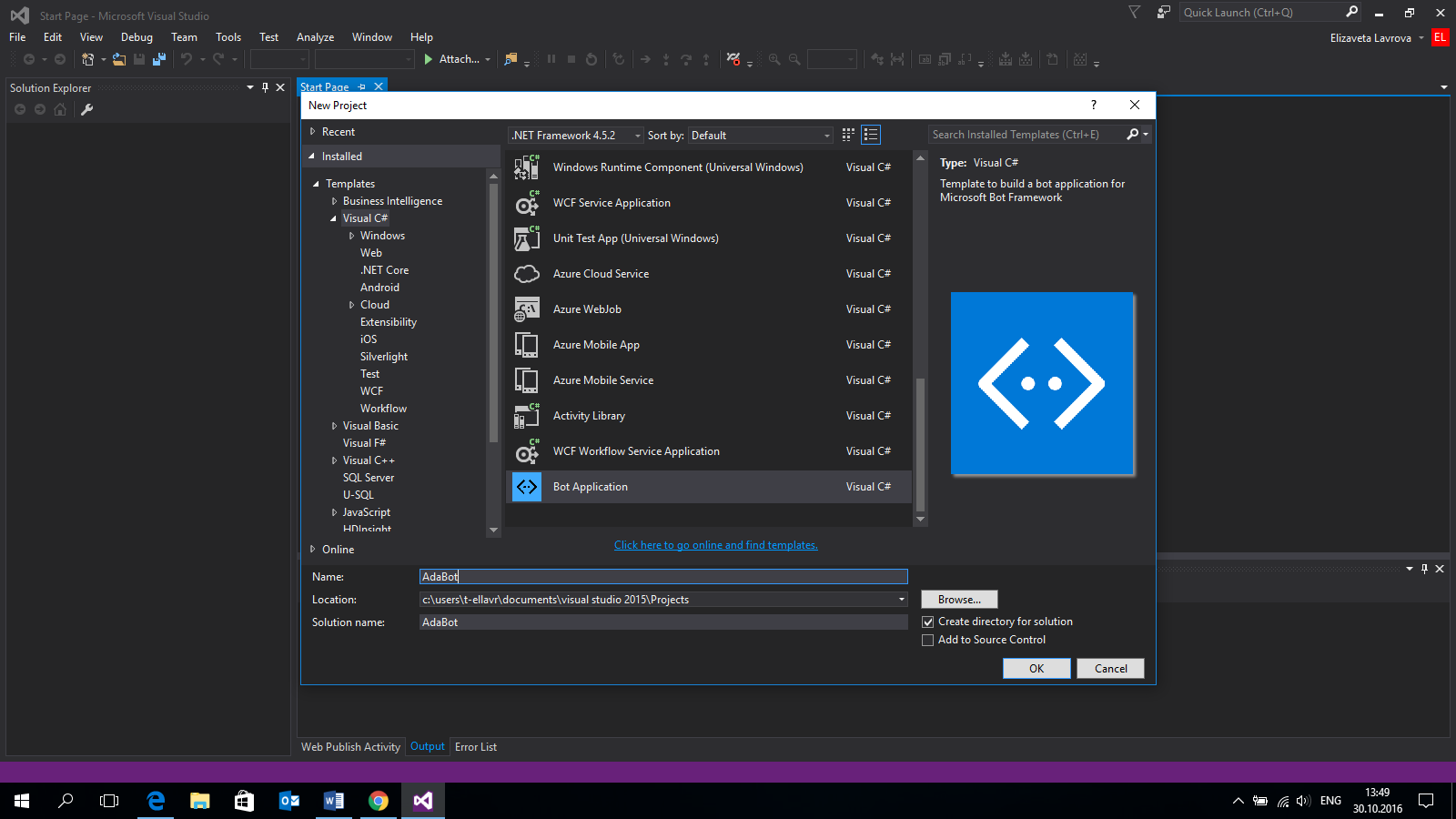Select the Azure Mobile App template icon
The height and width of the screenshot is (819, 1456).
click(x=527, y=345)
